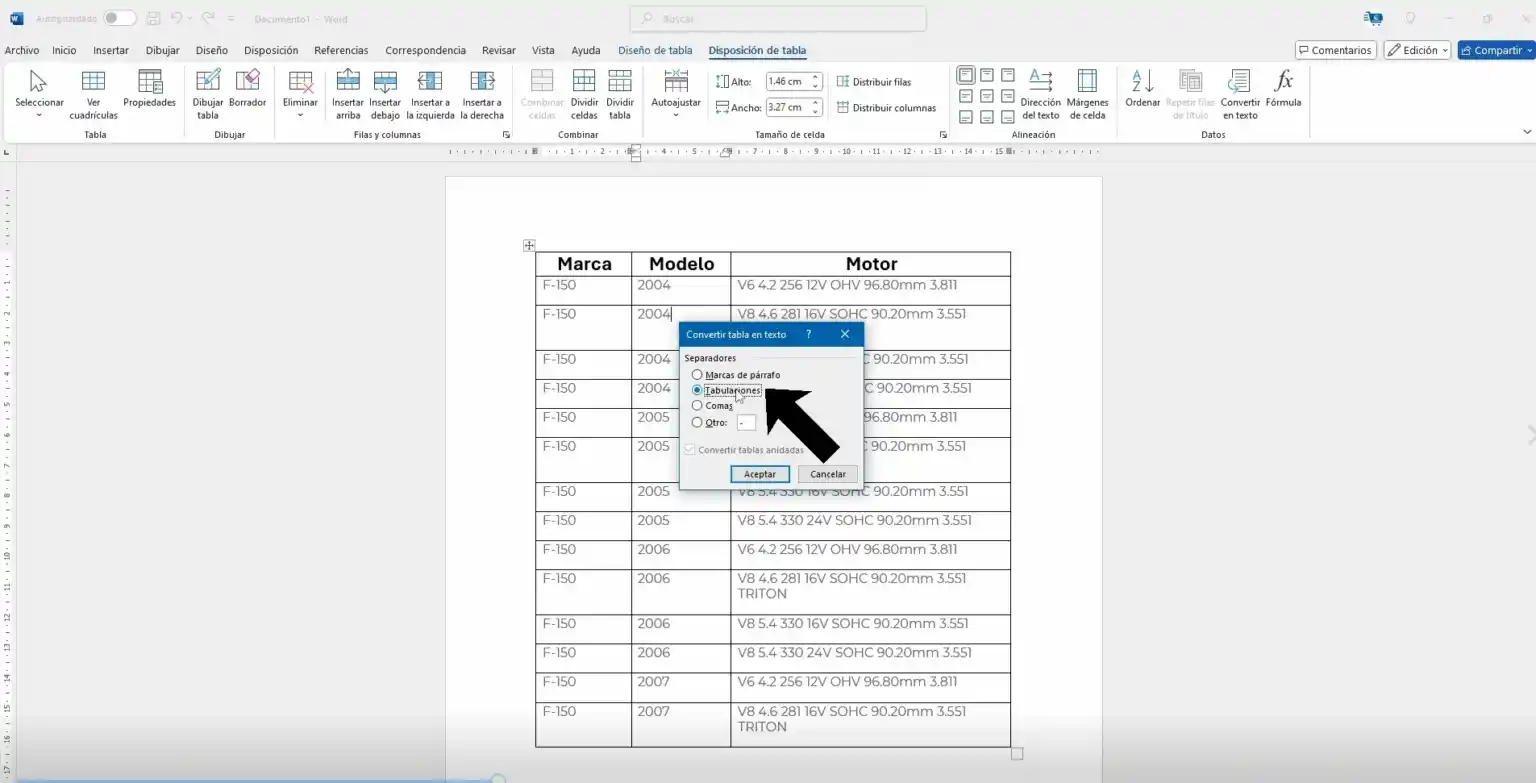Click Insertar a la izquierda
The height and width of the screenshot is (783, 1536).
[430, 95]
